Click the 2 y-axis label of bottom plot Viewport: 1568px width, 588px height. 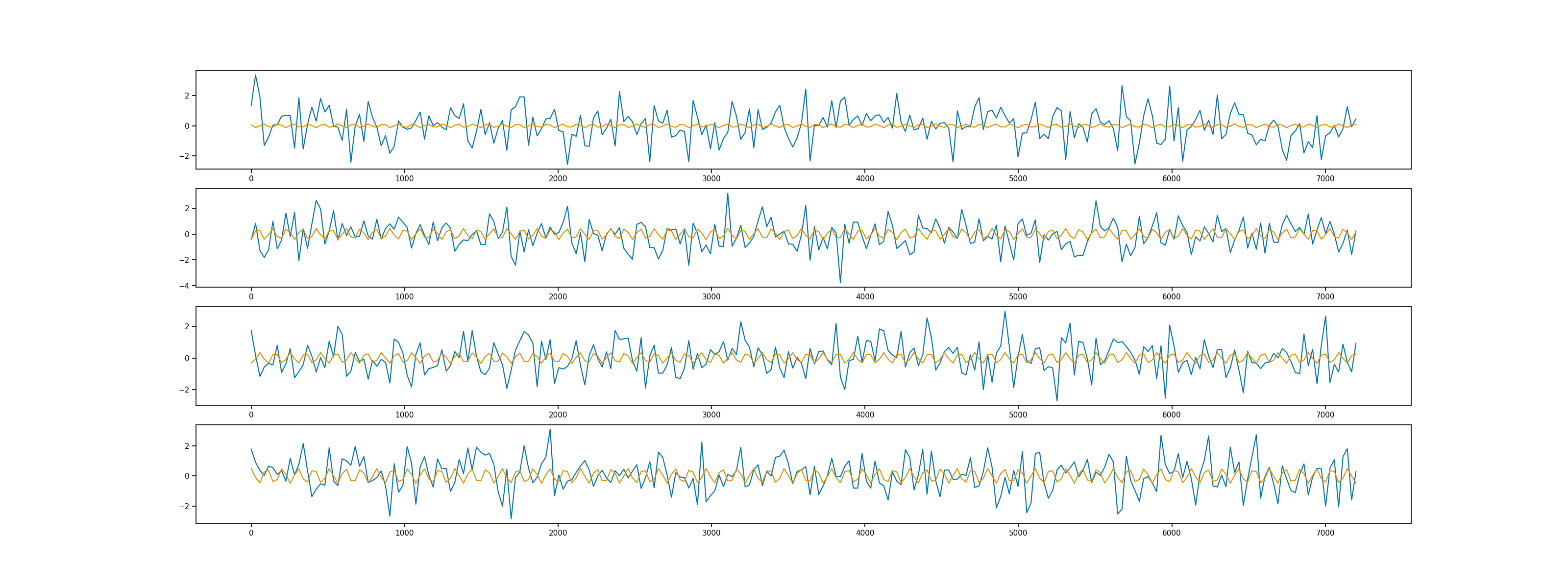coord(187,446)
